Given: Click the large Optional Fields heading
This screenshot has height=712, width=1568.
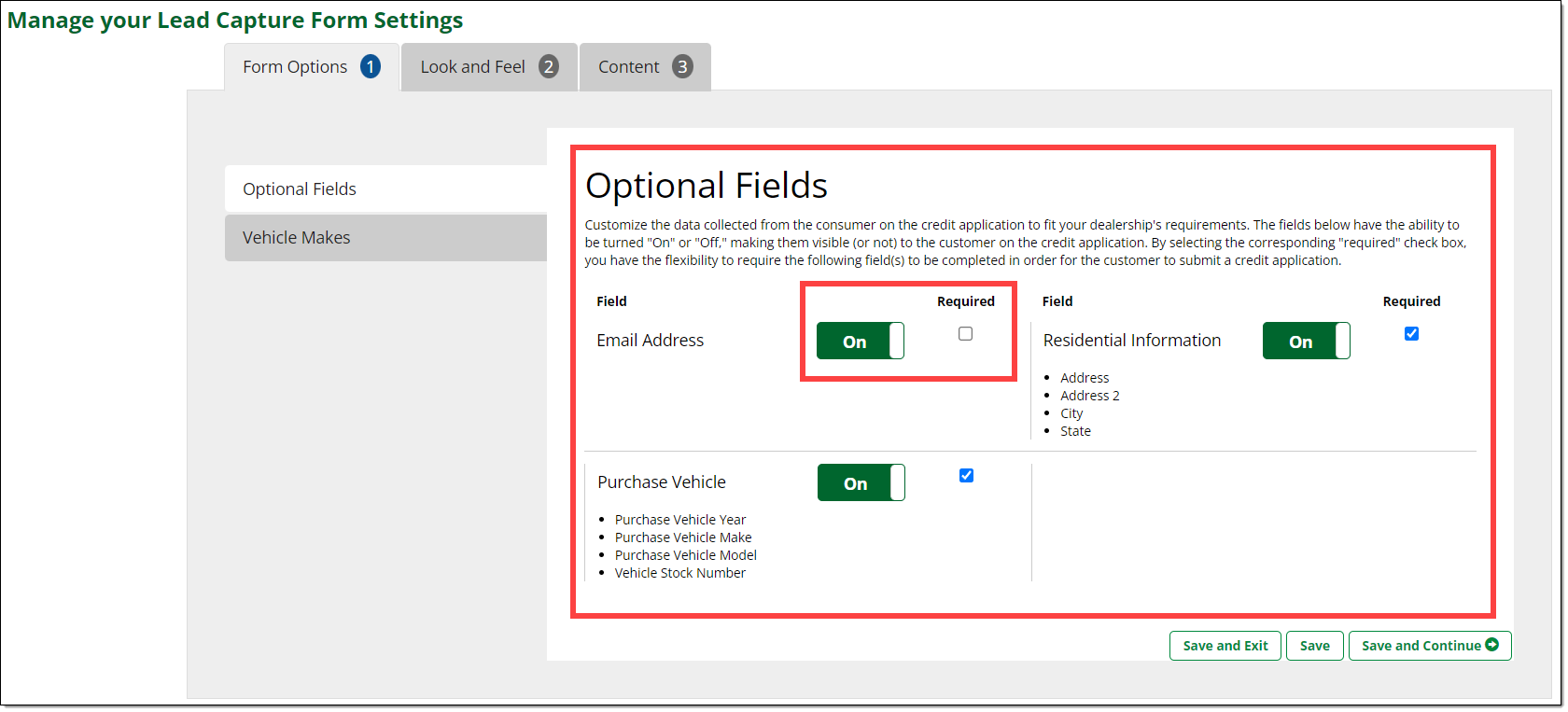Looking at the screenshot, I should click(706, 186).
